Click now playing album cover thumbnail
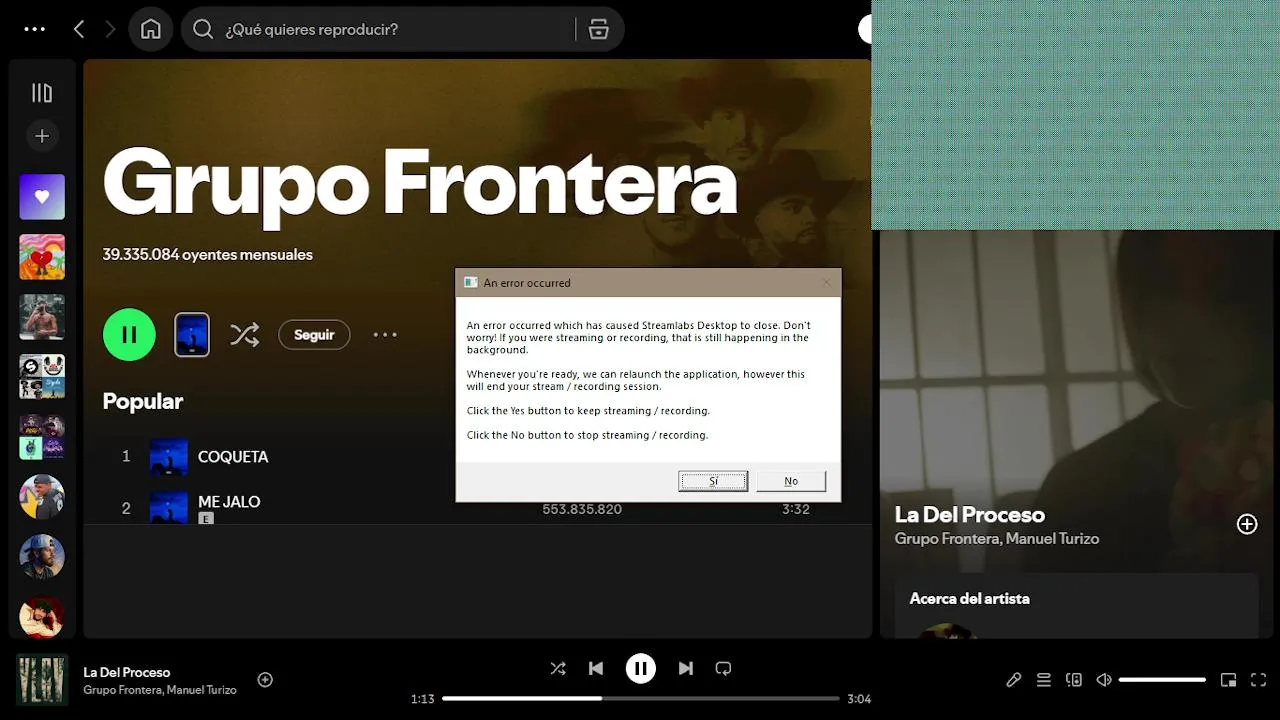Viewport: 1280px width, 720px height. [x=42, y=680]
